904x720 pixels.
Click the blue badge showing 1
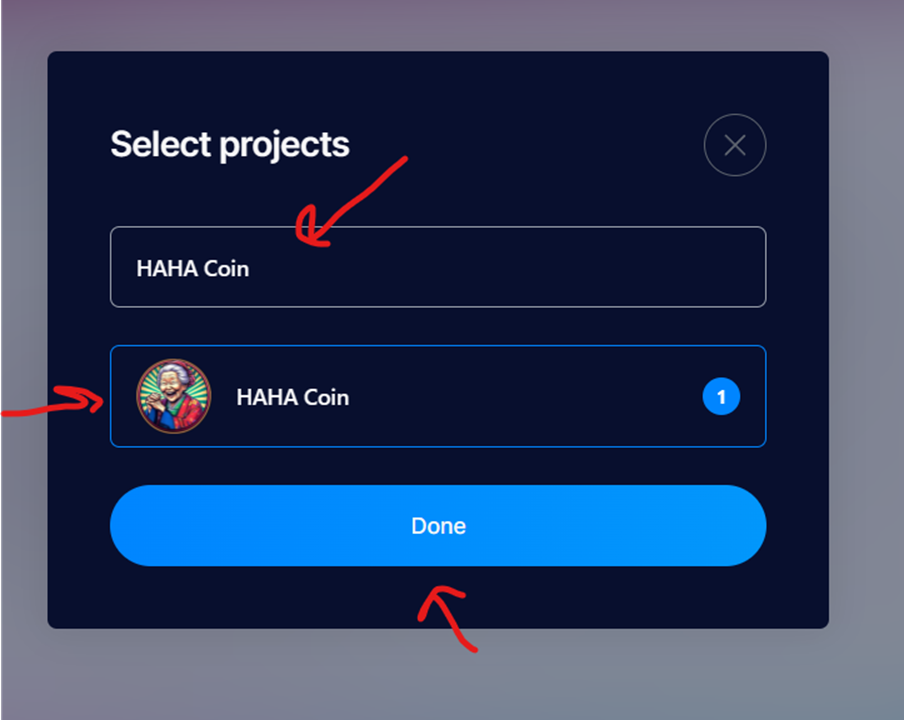pos(721,397)
